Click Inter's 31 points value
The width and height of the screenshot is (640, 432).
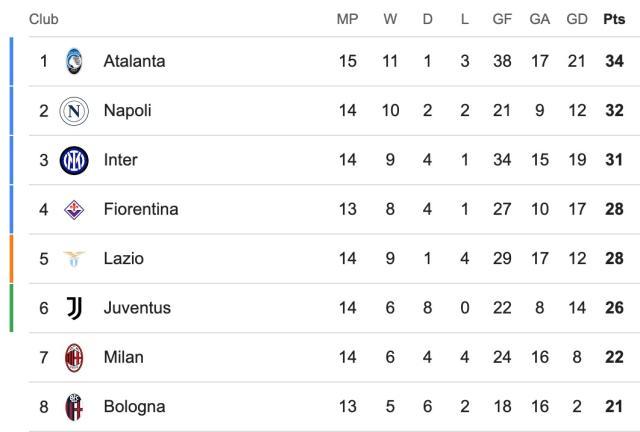tap(614, 160)
